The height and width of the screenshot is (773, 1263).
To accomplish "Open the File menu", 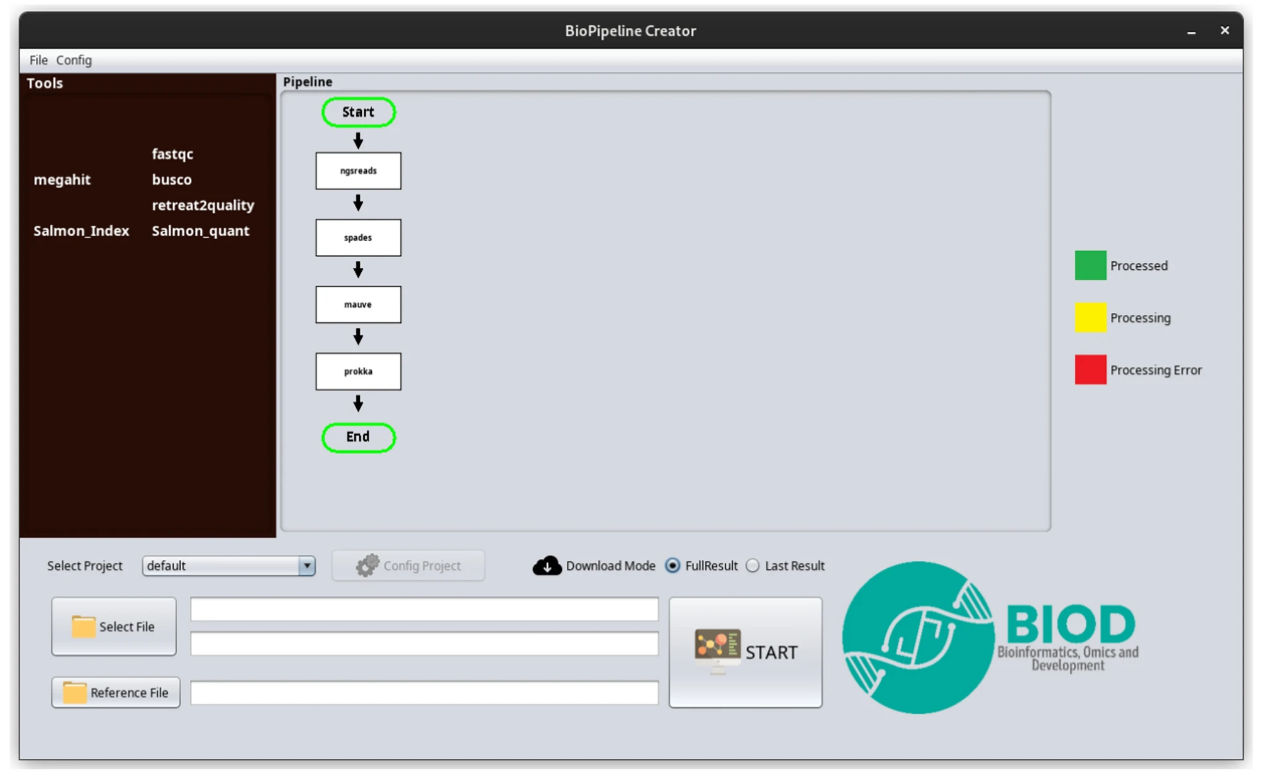I will 38,60.
